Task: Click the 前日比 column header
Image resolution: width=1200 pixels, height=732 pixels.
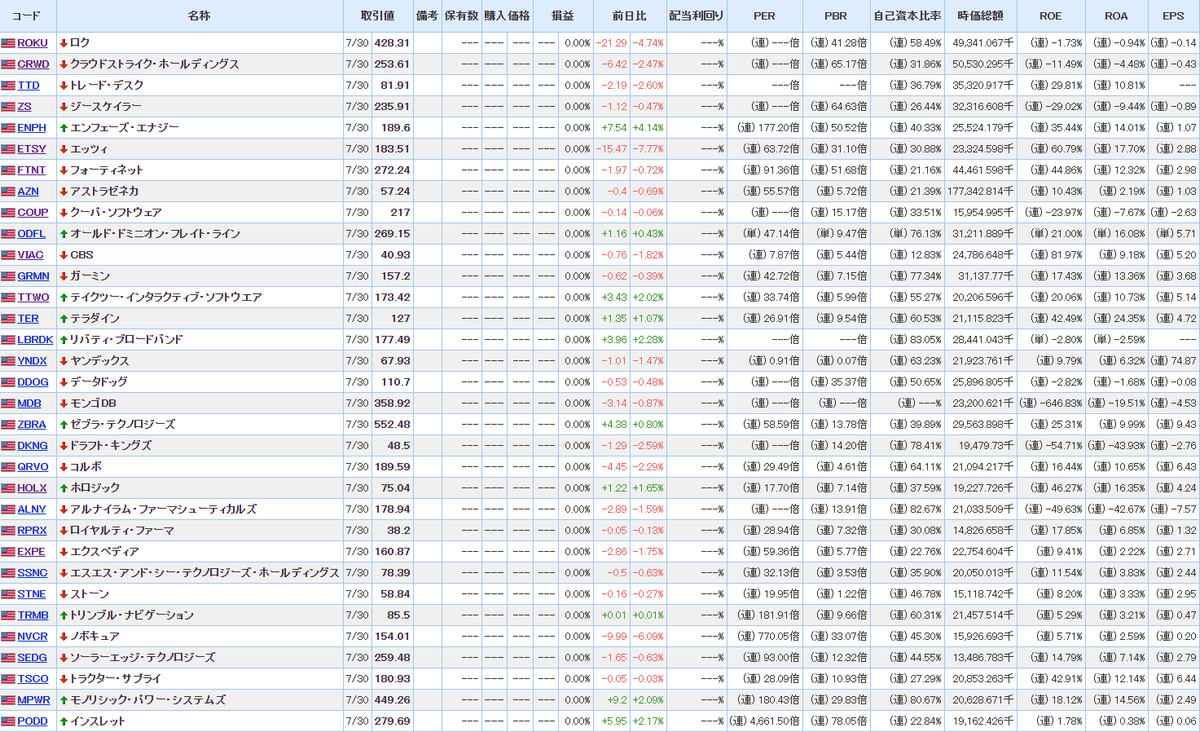Action: [629, 16]
